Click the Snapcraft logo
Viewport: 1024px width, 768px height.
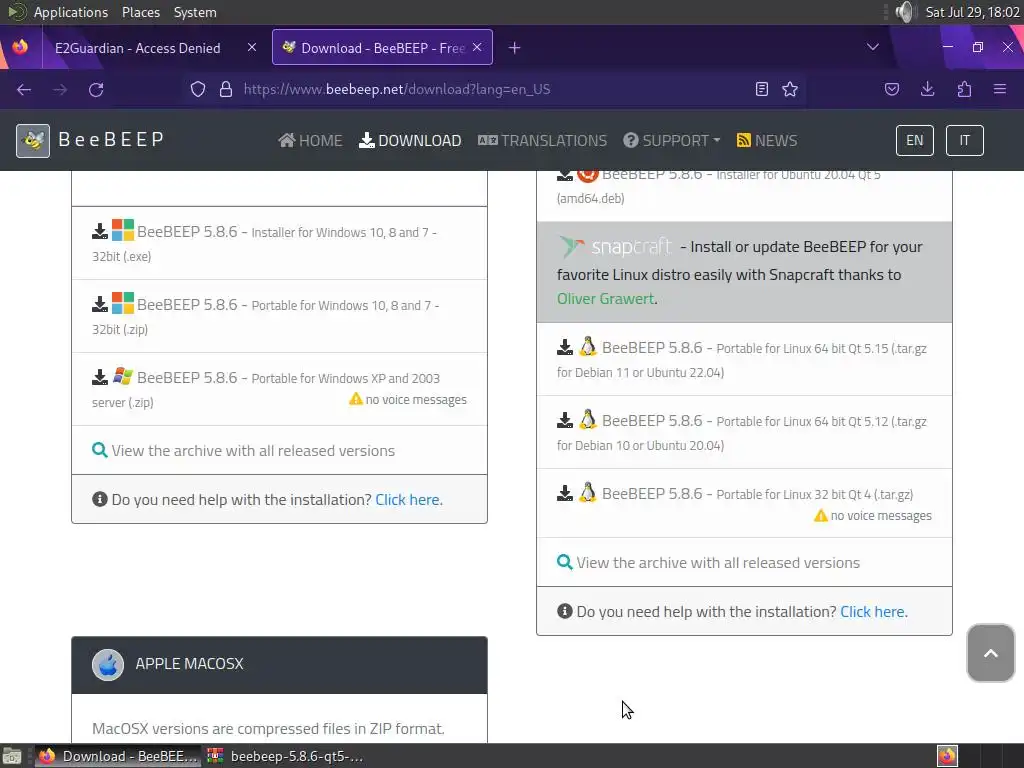point(615,247)
